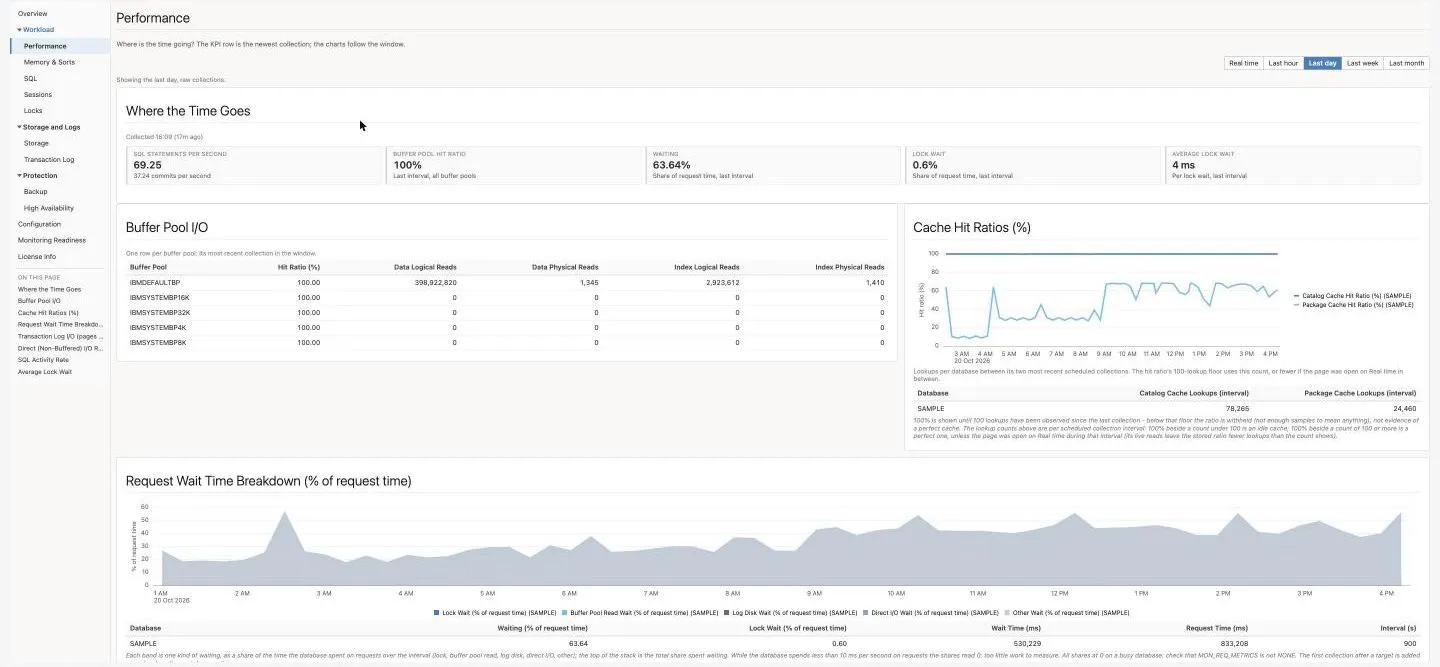
Task: Toggle Catalog Cache Hit Ratio legend entry
Action: click(x=1353, y=296)
